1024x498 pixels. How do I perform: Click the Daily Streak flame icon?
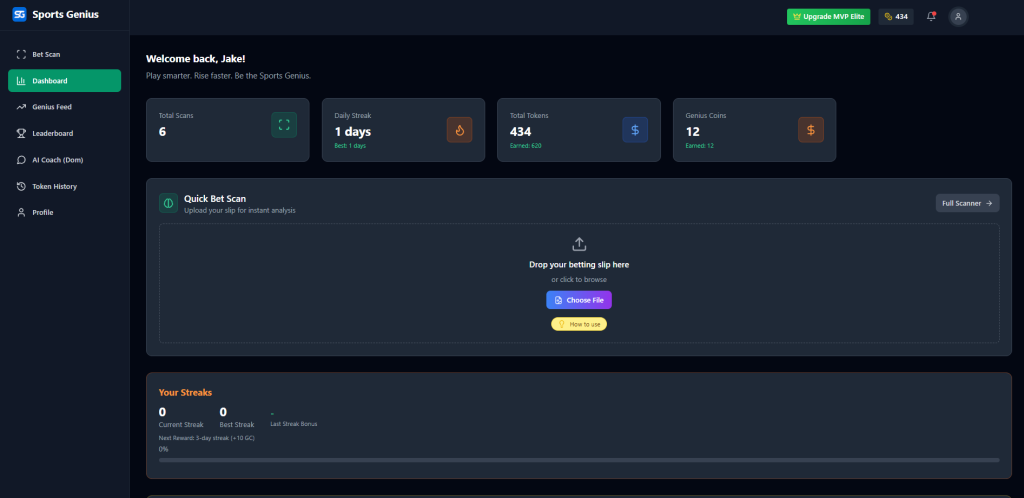click(x=459, y=129)
